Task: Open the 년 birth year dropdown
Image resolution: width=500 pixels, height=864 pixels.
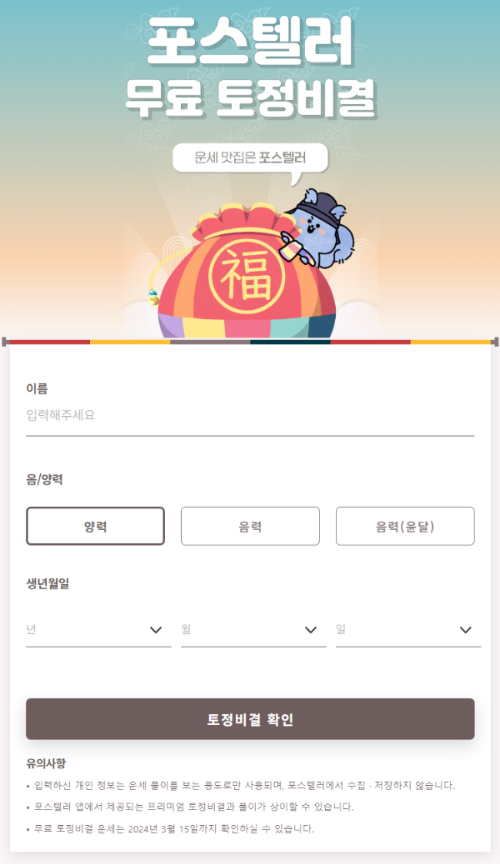Action: 99,630
